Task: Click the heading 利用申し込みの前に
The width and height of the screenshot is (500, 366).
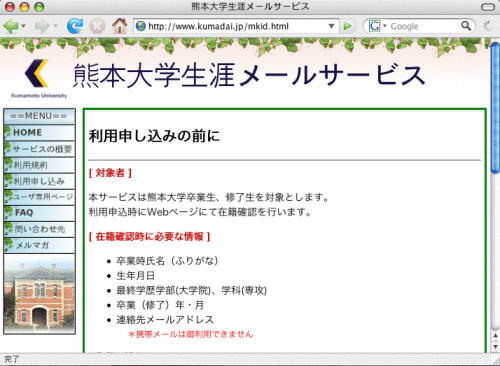Action: pyautogui.click(x=154, y=136)
